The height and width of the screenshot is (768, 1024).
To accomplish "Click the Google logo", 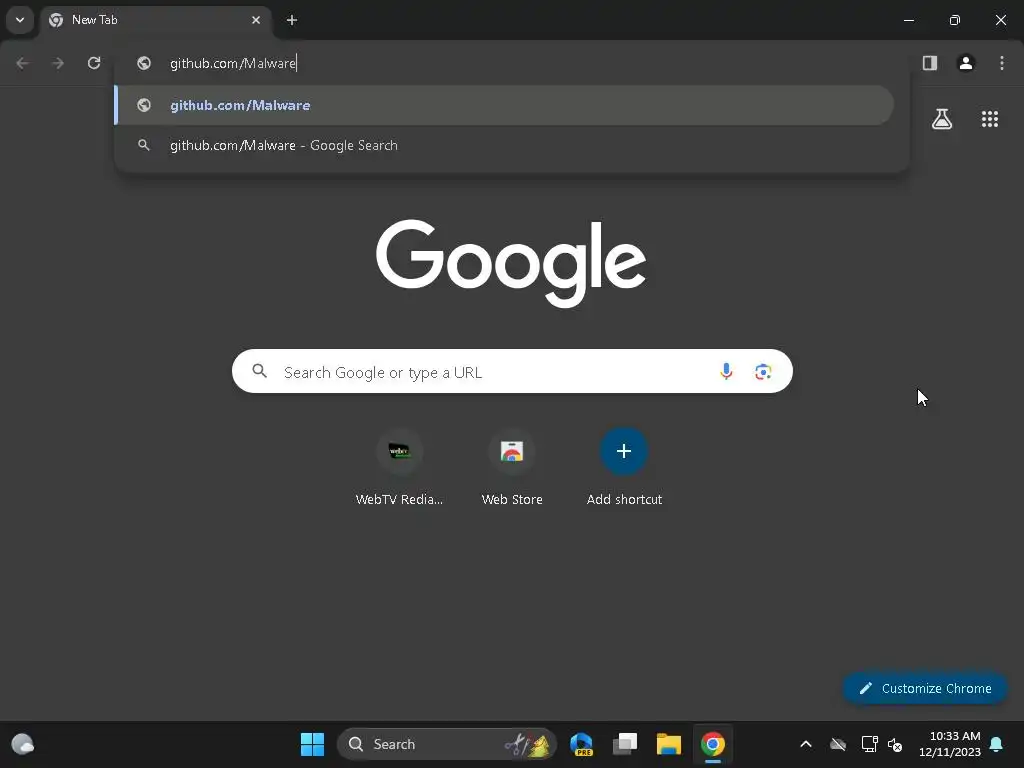I will pos(511,263).
